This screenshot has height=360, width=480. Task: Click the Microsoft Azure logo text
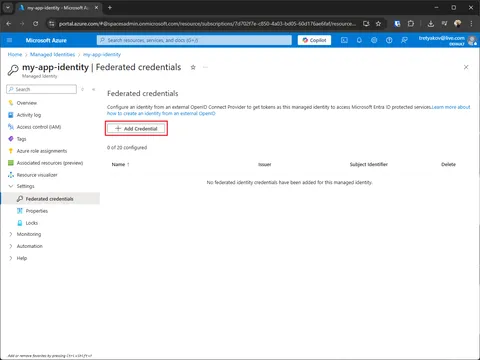46,40
